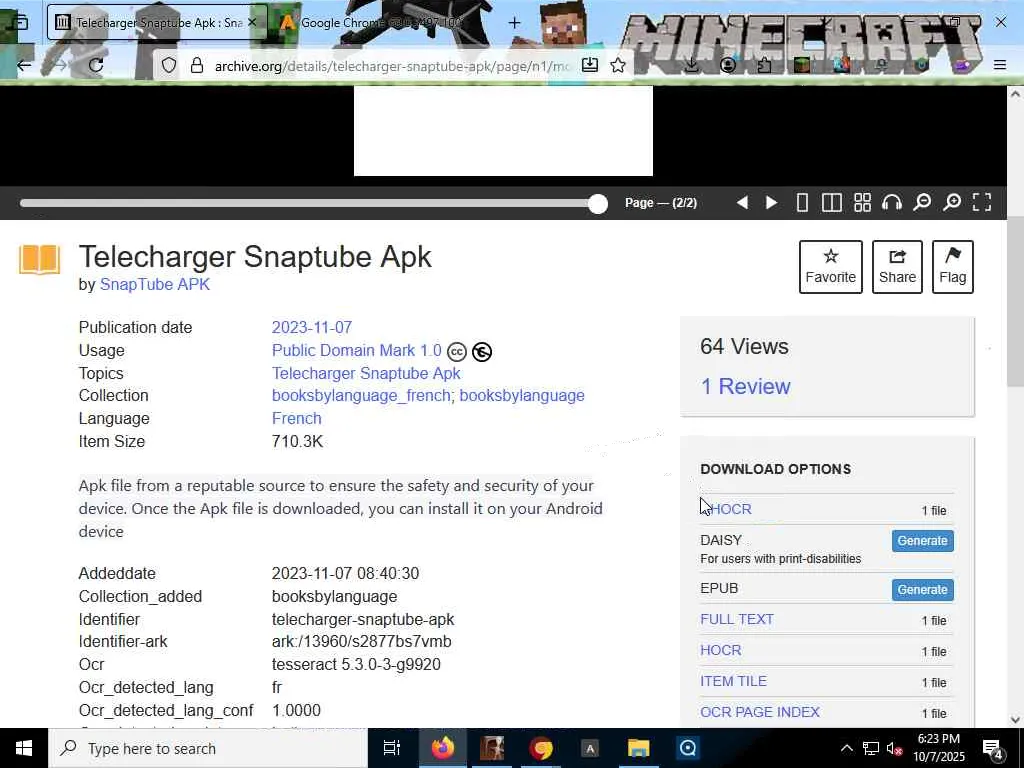Open the booksbylanguage_french collection

click(x=361, y=396)
